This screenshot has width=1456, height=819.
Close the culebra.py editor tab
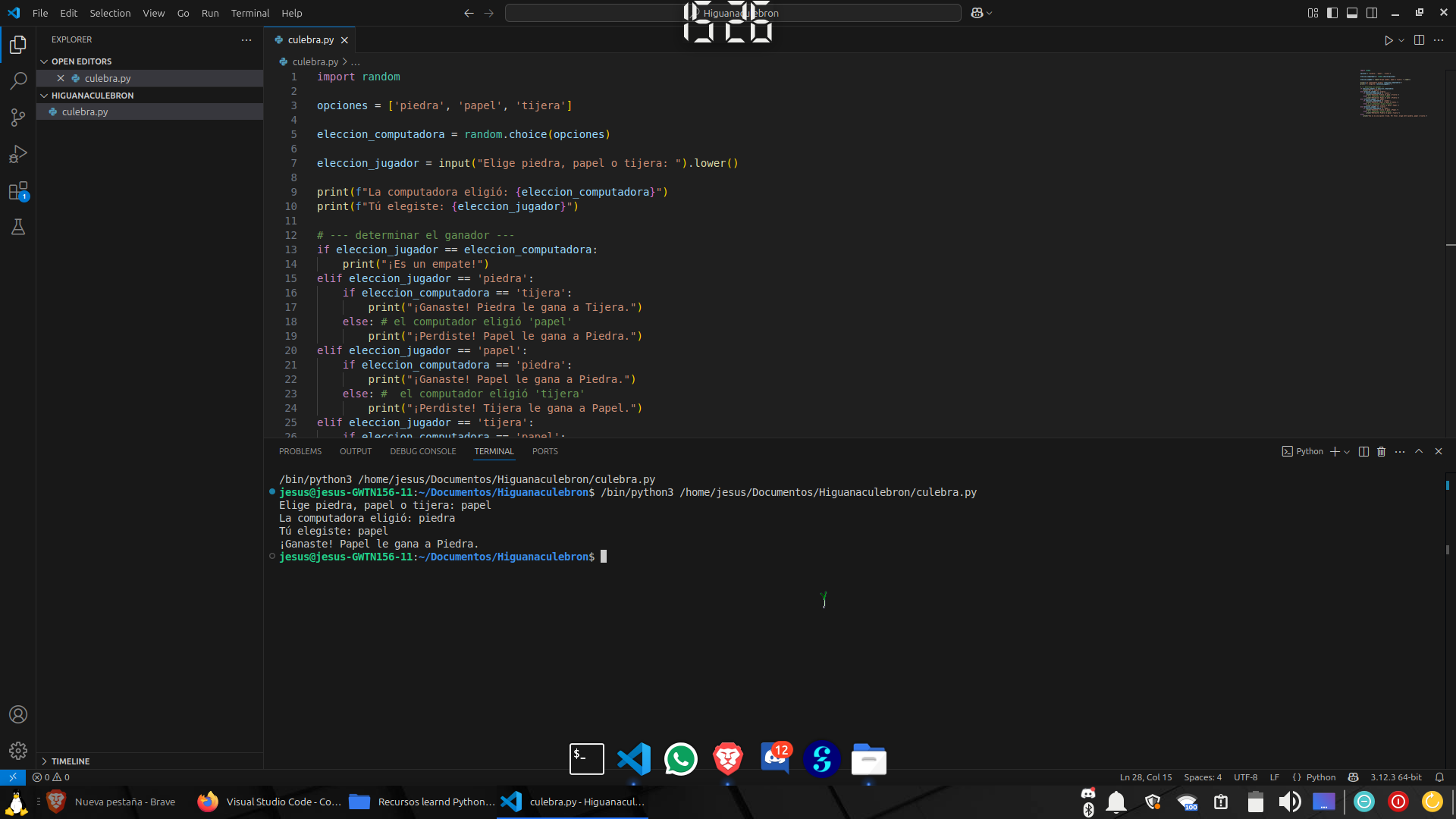pyautogui.click(x=344, y=40)
